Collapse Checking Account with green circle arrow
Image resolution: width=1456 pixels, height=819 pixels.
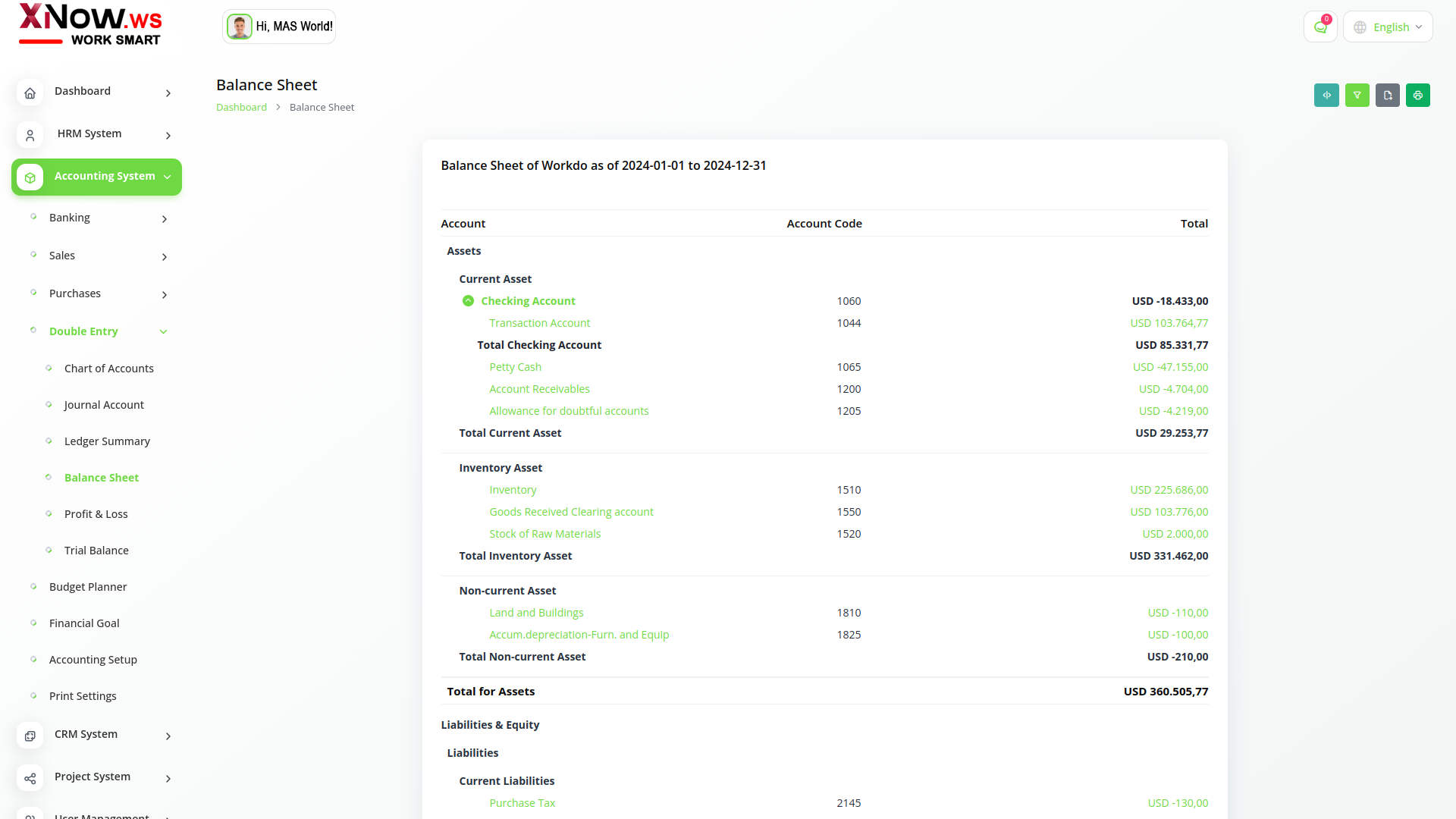tap(468, 301)
